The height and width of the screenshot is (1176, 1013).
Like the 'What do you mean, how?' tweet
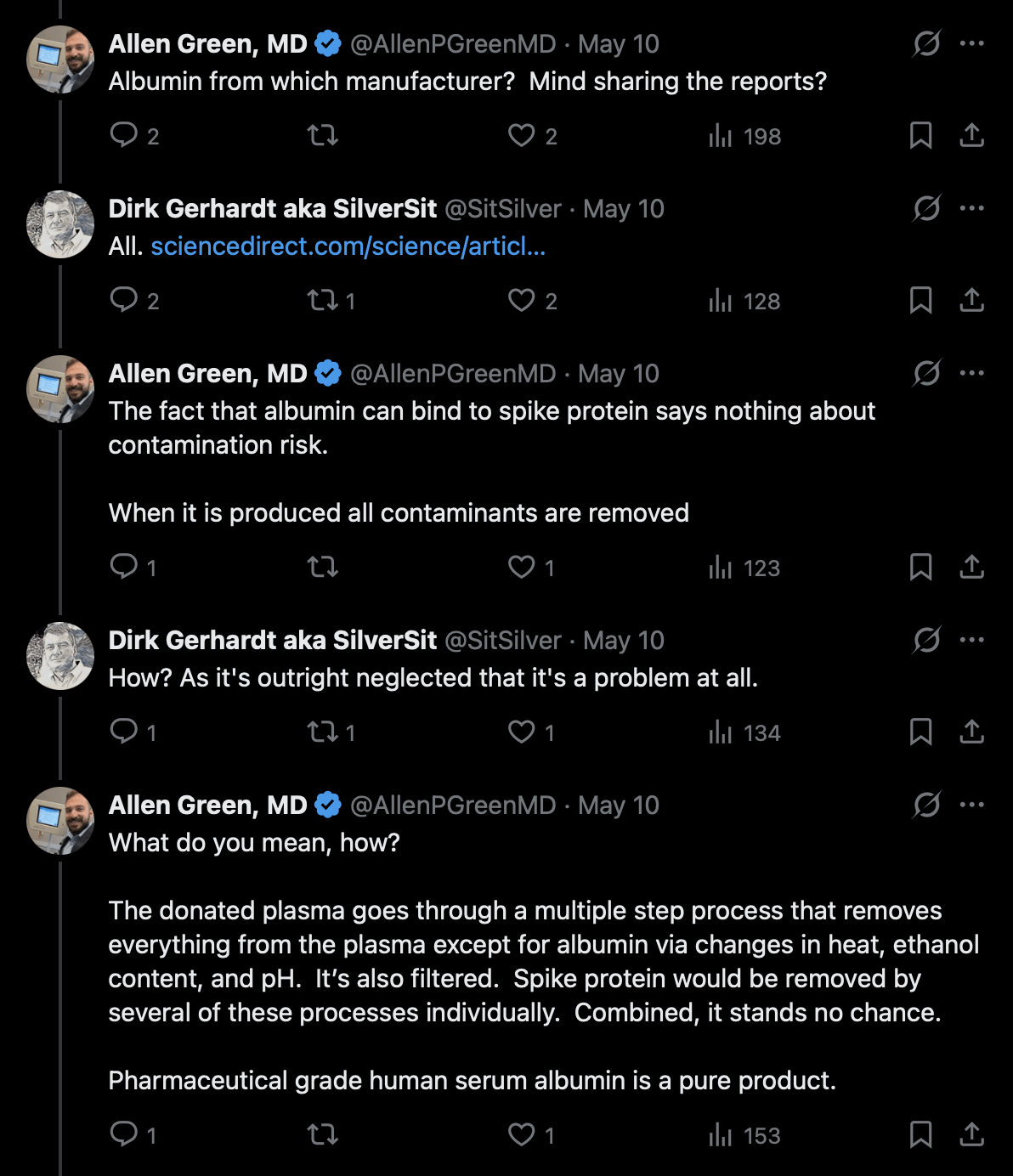(x=531, y=1135)
